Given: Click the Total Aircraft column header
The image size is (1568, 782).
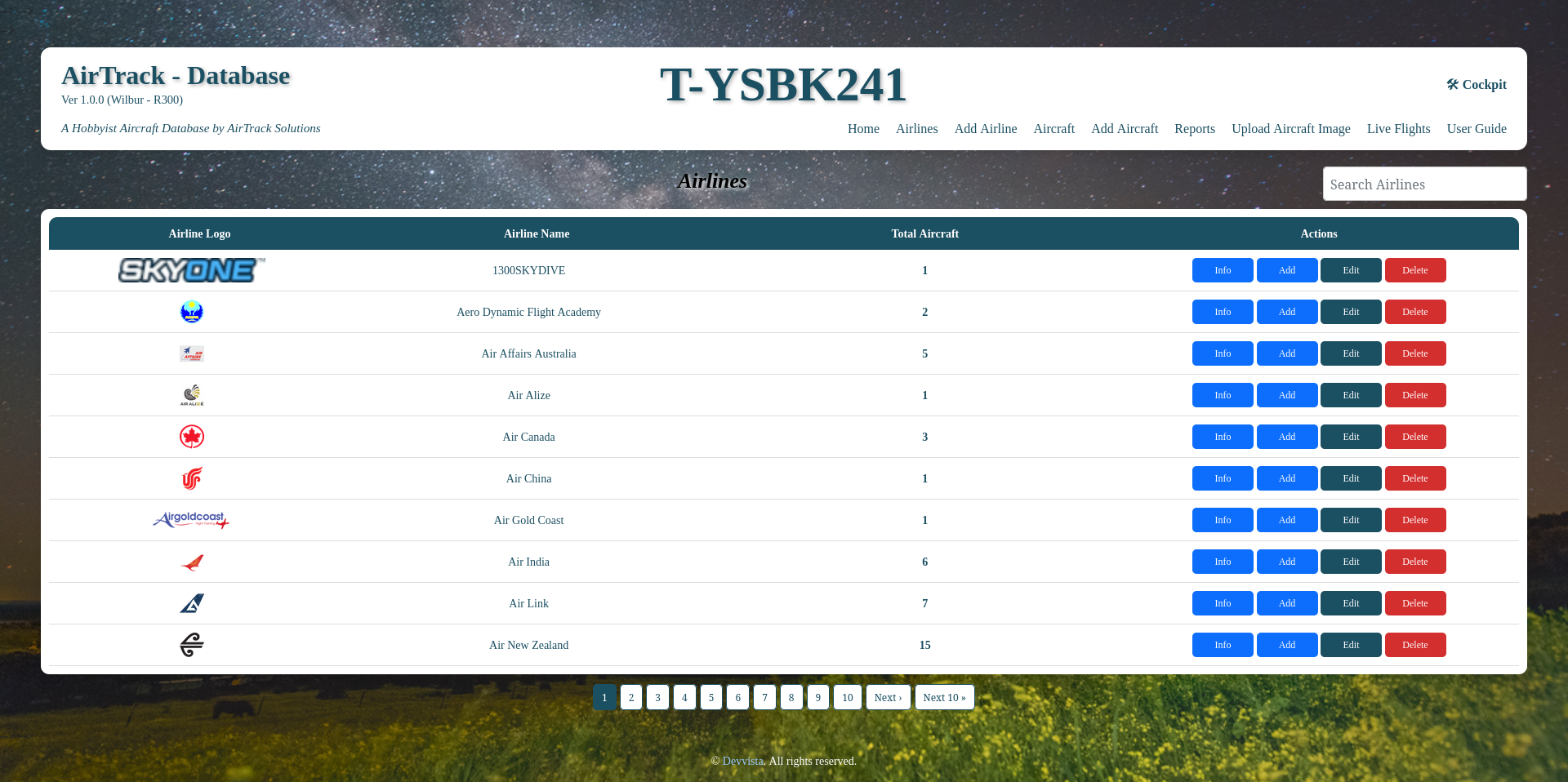Looking at the screenshot, I should pos(925,233).
